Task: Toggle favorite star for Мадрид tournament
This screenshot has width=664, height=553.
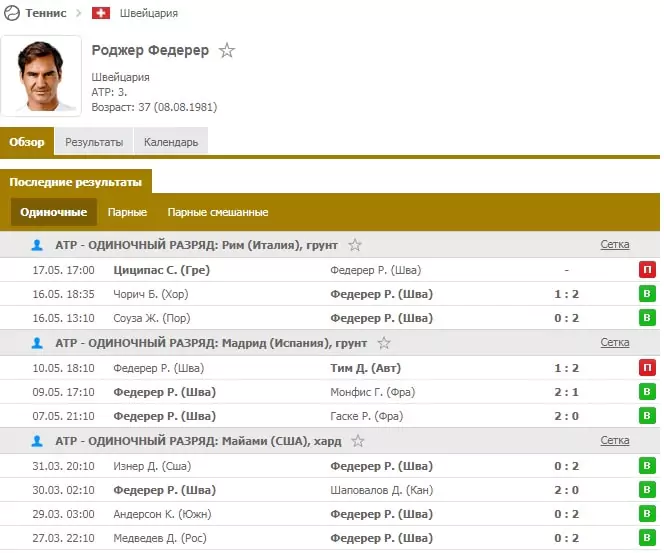Action: [384, 343]
